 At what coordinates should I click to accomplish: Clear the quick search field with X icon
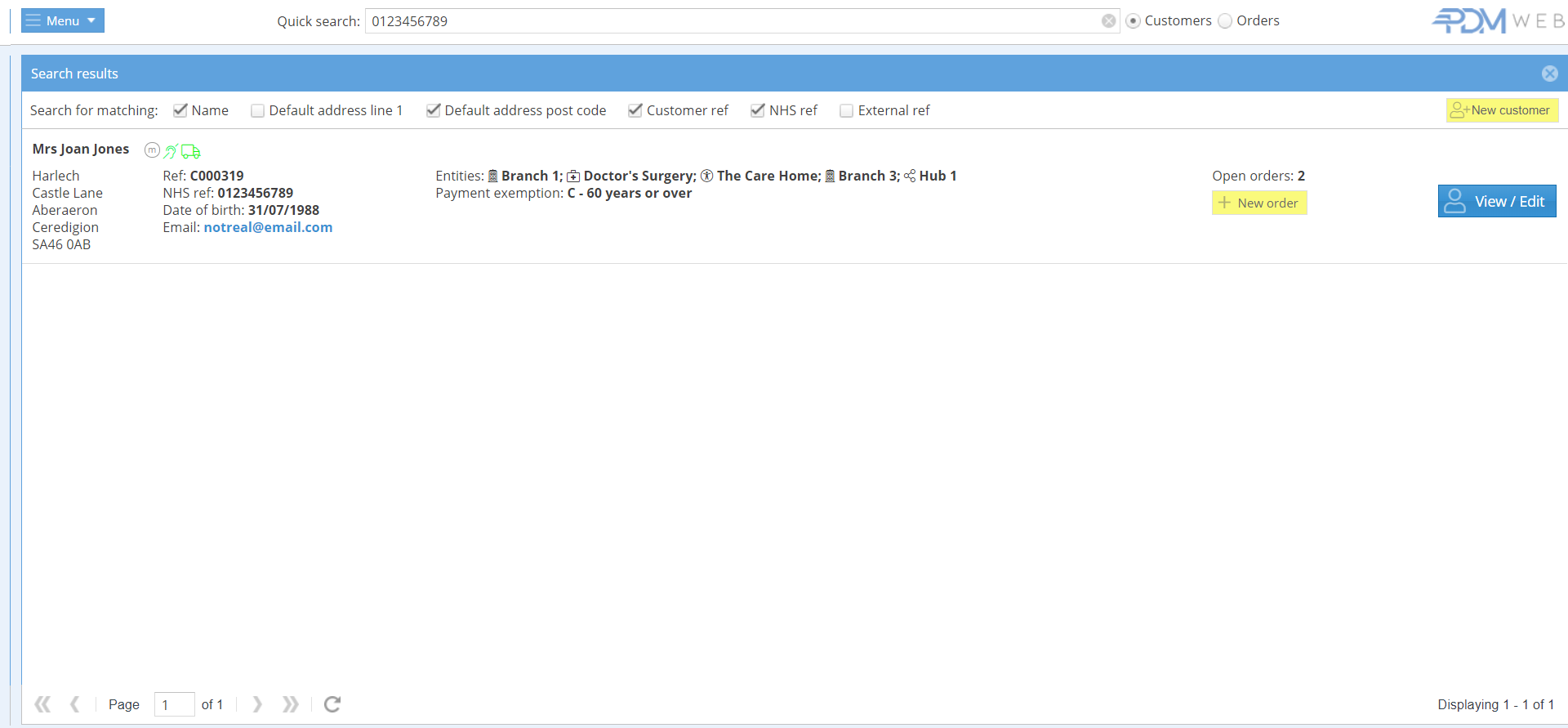click(x=1108, y=21)
